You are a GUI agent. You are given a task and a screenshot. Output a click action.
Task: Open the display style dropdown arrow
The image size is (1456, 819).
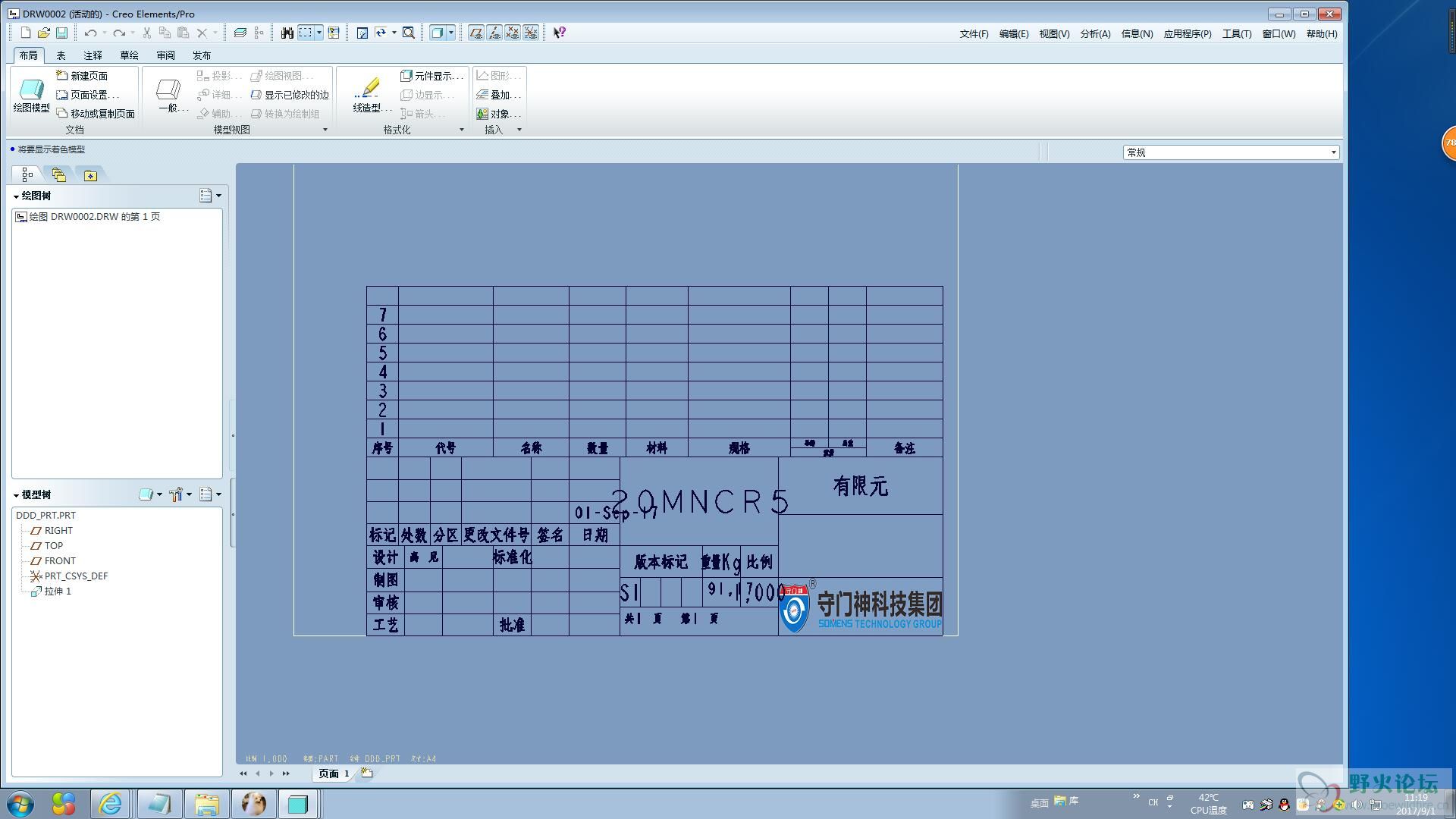pyautogui.click(x=451, y=33)
